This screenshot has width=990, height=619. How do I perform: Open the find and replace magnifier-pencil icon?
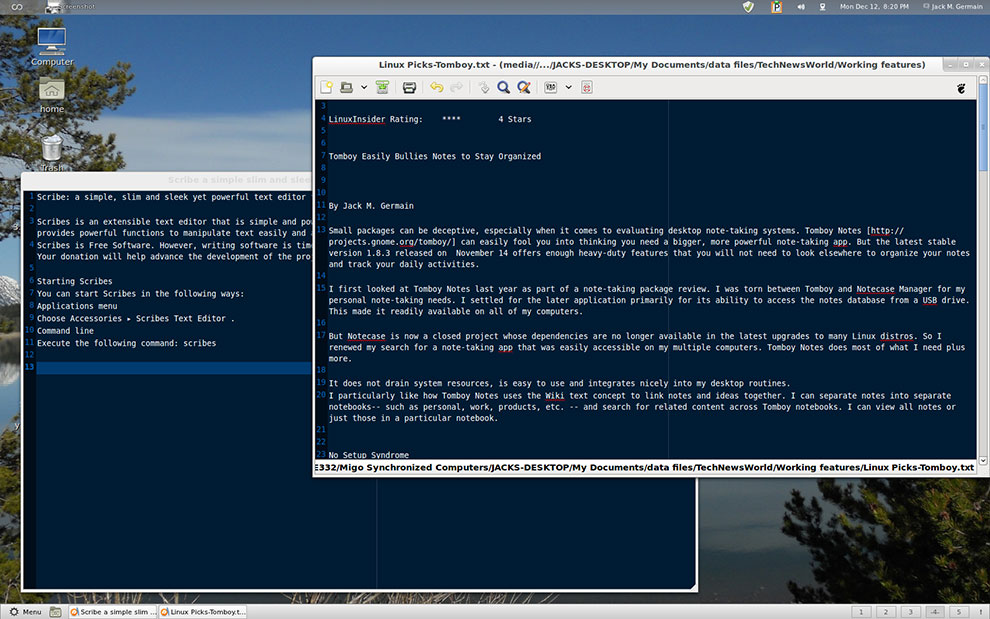tap(523, 87)
